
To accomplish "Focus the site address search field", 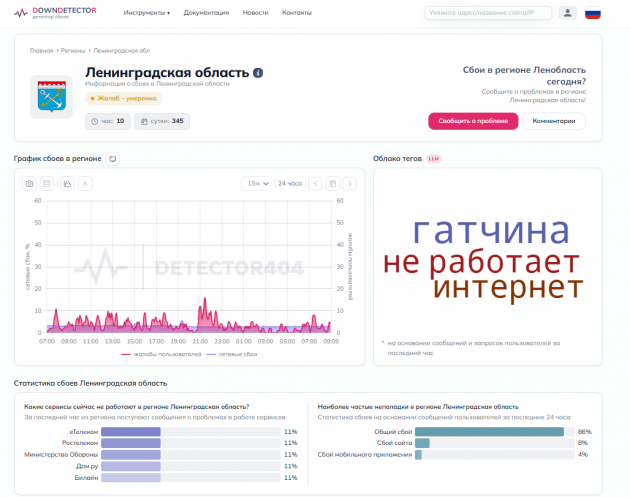I will click(488, 13).
